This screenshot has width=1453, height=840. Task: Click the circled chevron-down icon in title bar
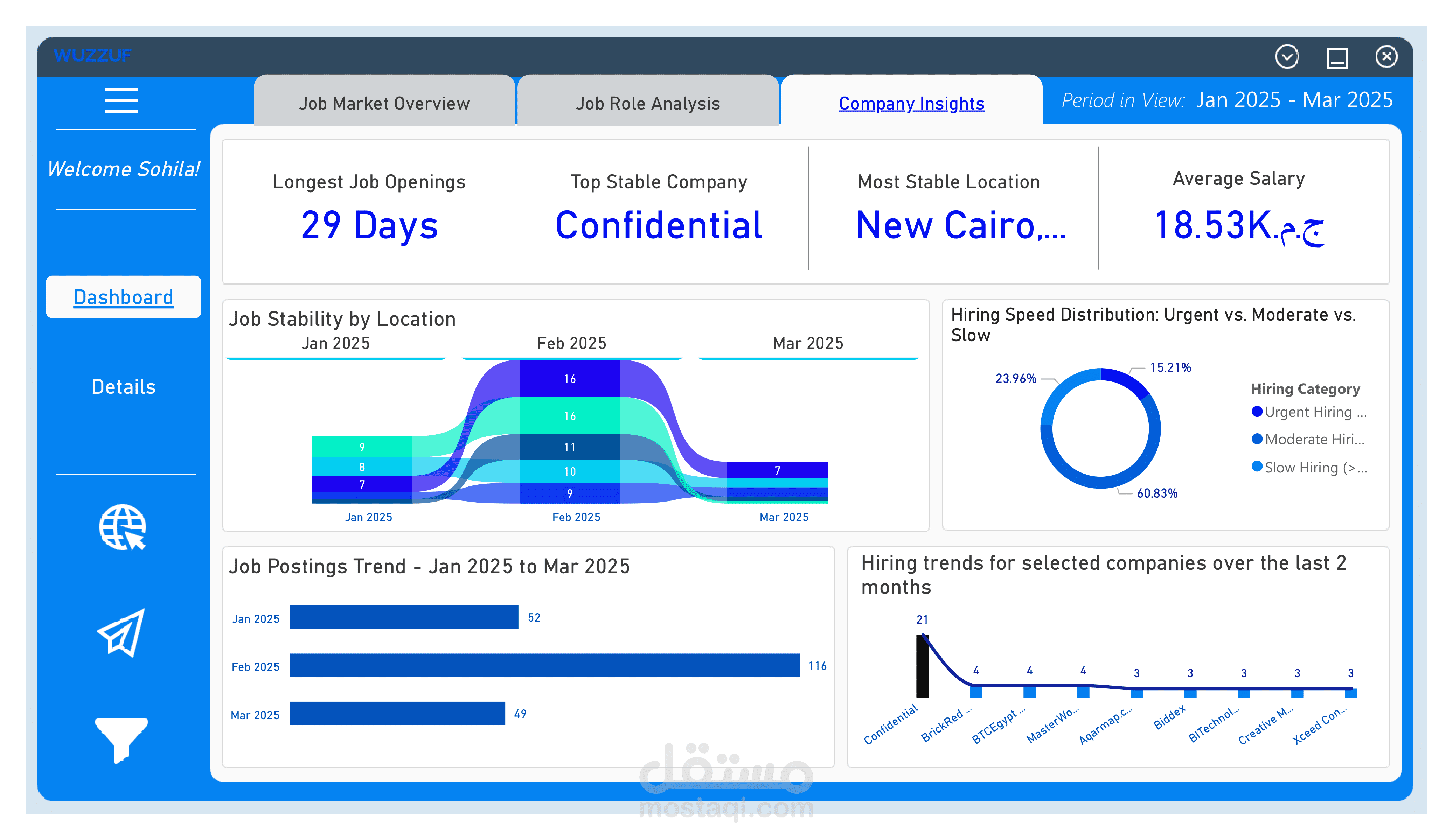[x=1286, y=56]
